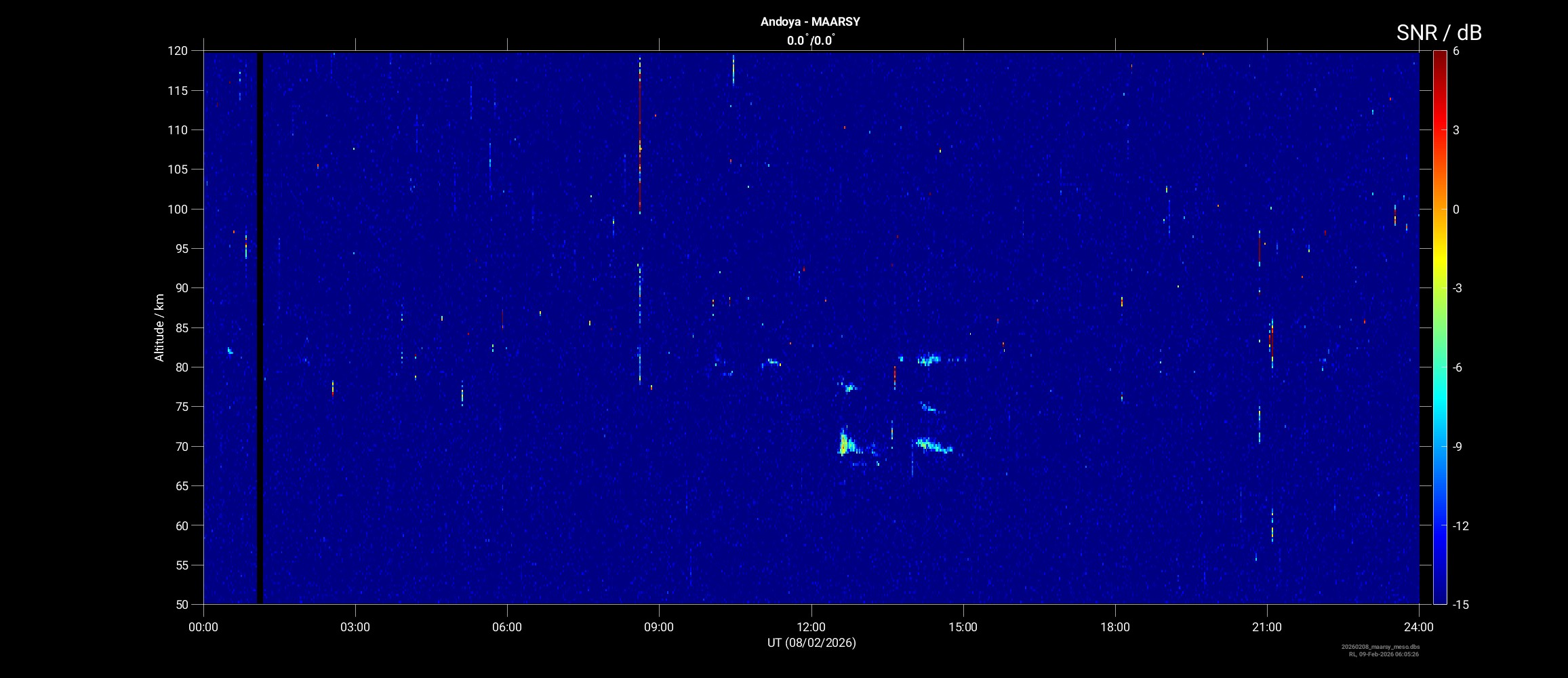Click the 120 altitude tick label
The height and width of the screenshot is (678, 1568).
[x=177, y=51]
